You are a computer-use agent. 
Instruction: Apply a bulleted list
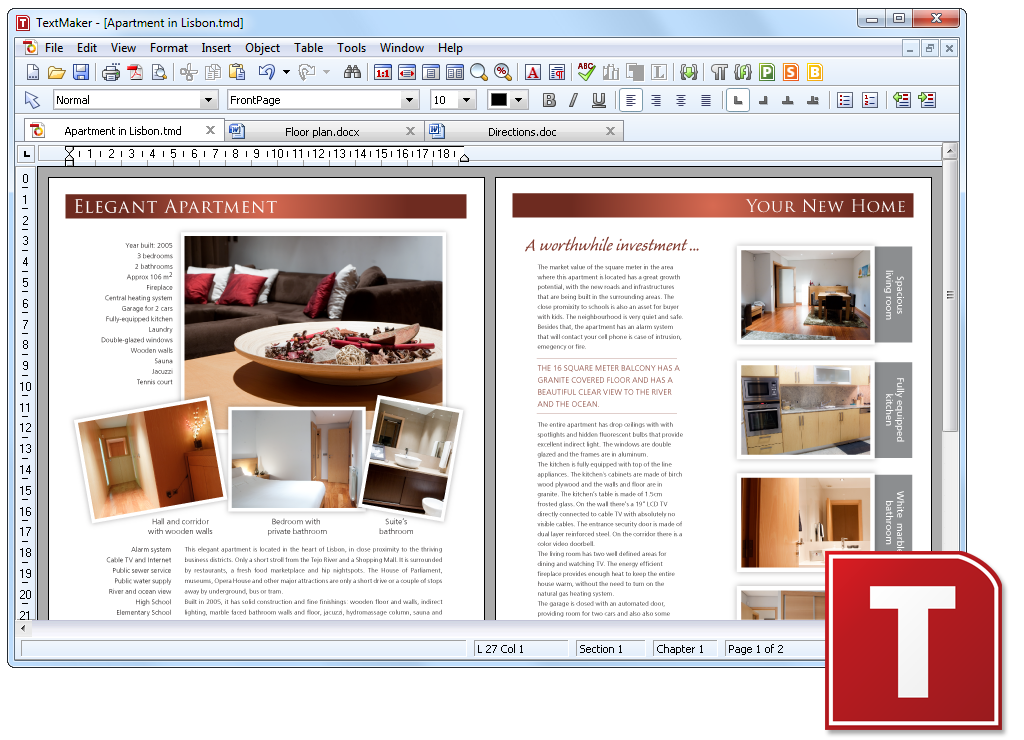[x=844, y=99]
